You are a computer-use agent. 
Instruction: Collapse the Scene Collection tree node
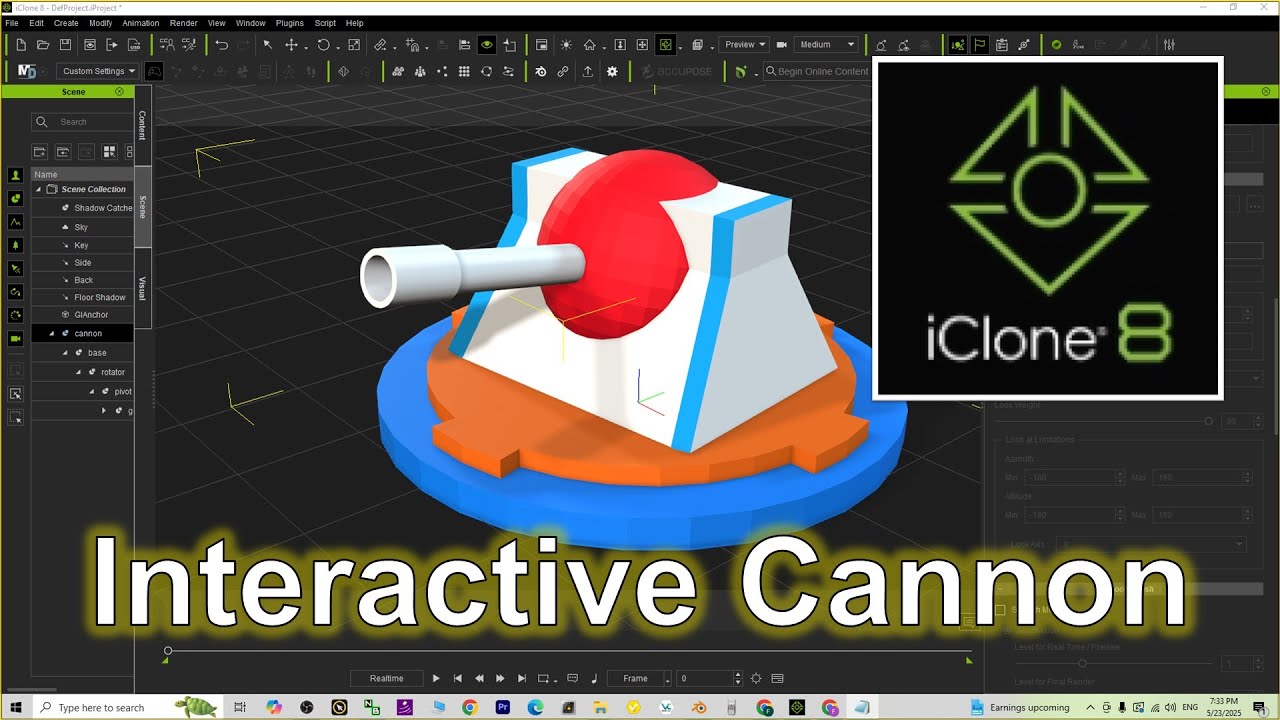click(39, 189)
